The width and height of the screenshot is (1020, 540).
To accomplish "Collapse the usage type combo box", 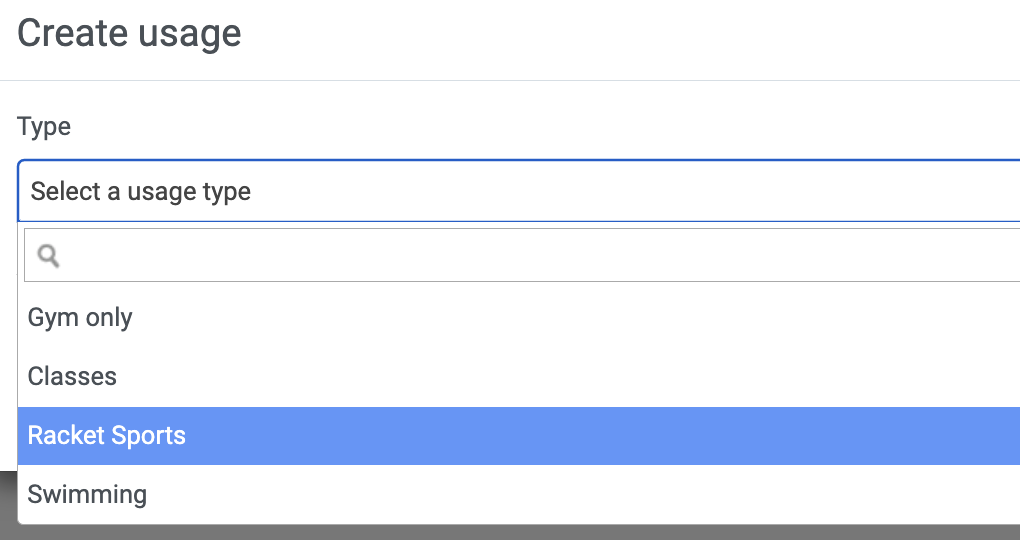I will 518,191.
